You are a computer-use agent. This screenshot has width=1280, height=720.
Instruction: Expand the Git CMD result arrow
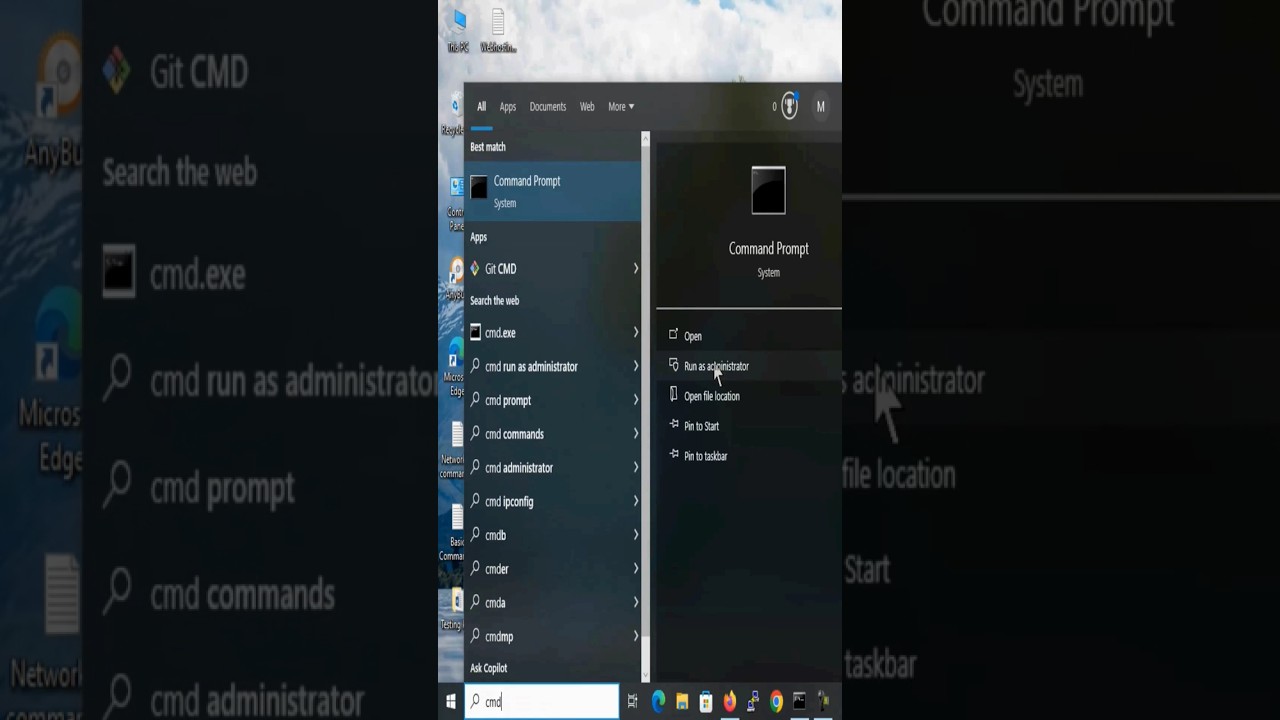[x=635, y=268]
